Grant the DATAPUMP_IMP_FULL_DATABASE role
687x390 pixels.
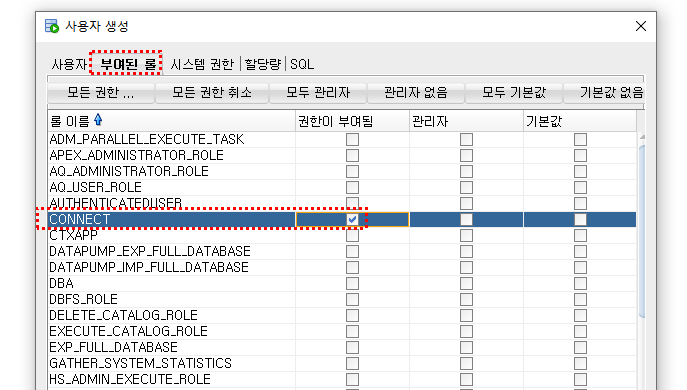(x=352, y=267)
